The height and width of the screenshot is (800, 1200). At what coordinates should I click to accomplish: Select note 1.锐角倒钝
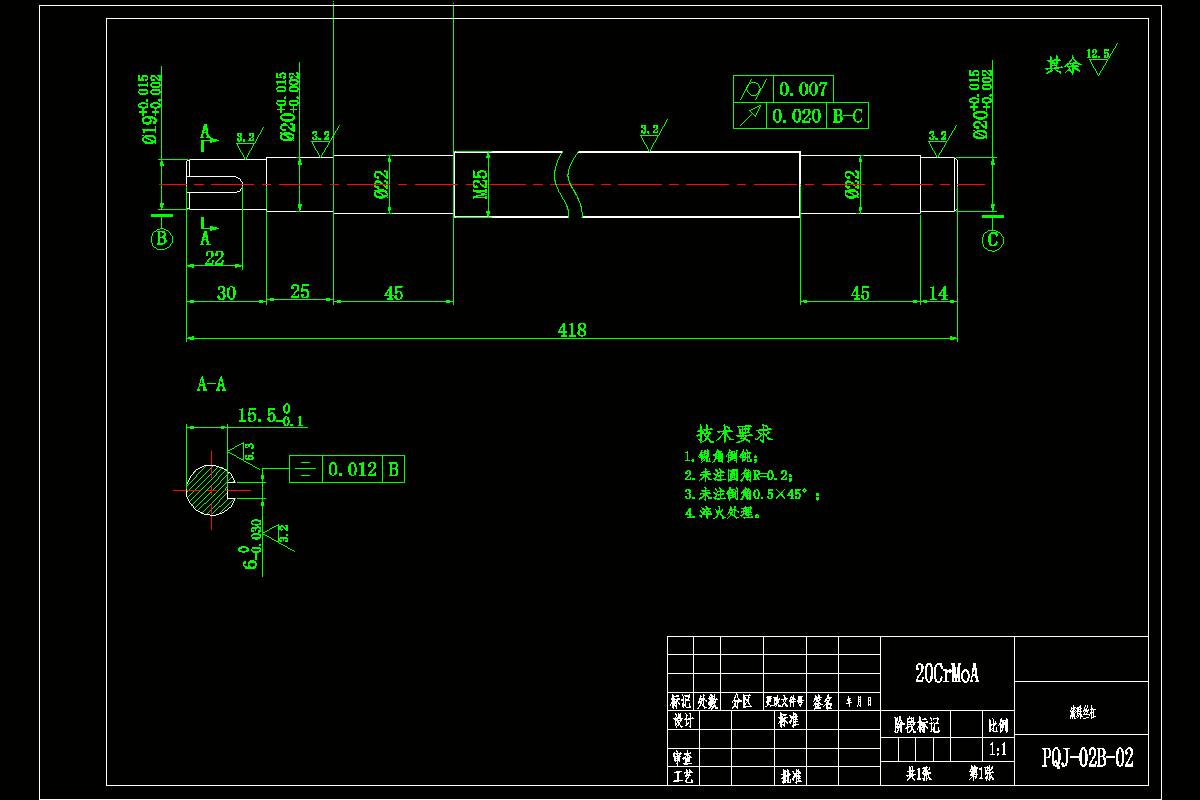point(722,457)
